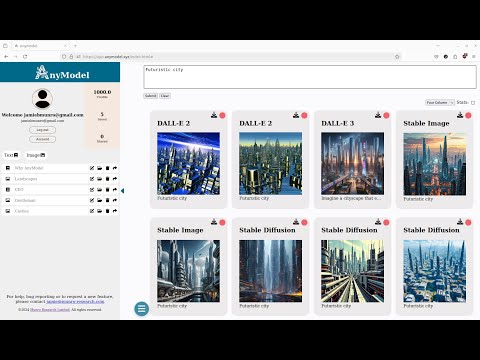Image resolution: width=480 pixels, height=360 pixels.
Task: Edit the Why AnyModel saved item
Action: tap(92, 168)
